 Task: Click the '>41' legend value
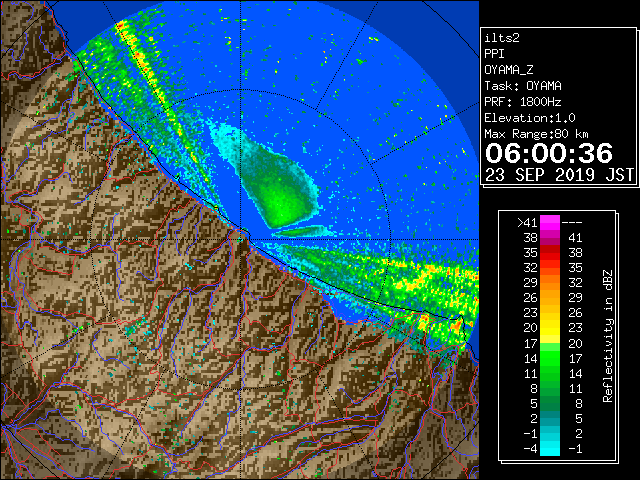[x=527, y=222]
